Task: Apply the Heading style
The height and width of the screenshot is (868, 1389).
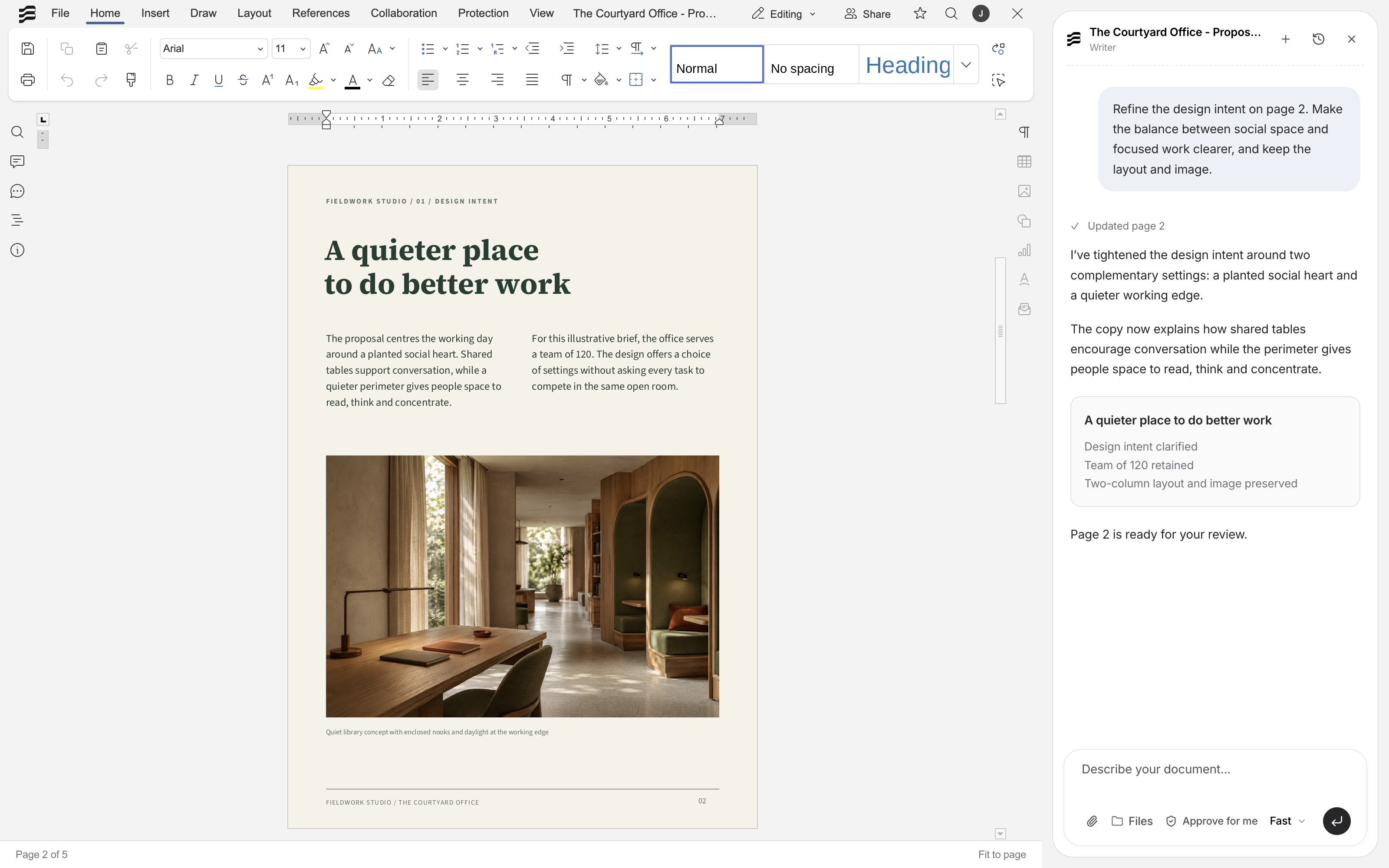Action: coord(907,64)
